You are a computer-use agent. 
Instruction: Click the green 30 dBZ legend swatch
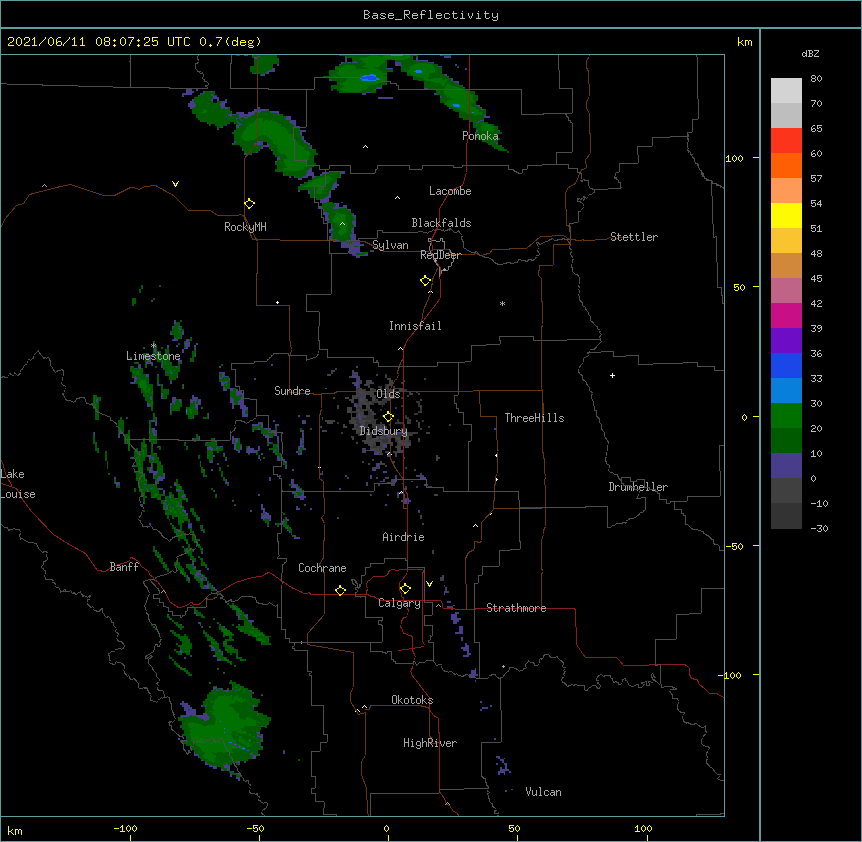point(786,416)
